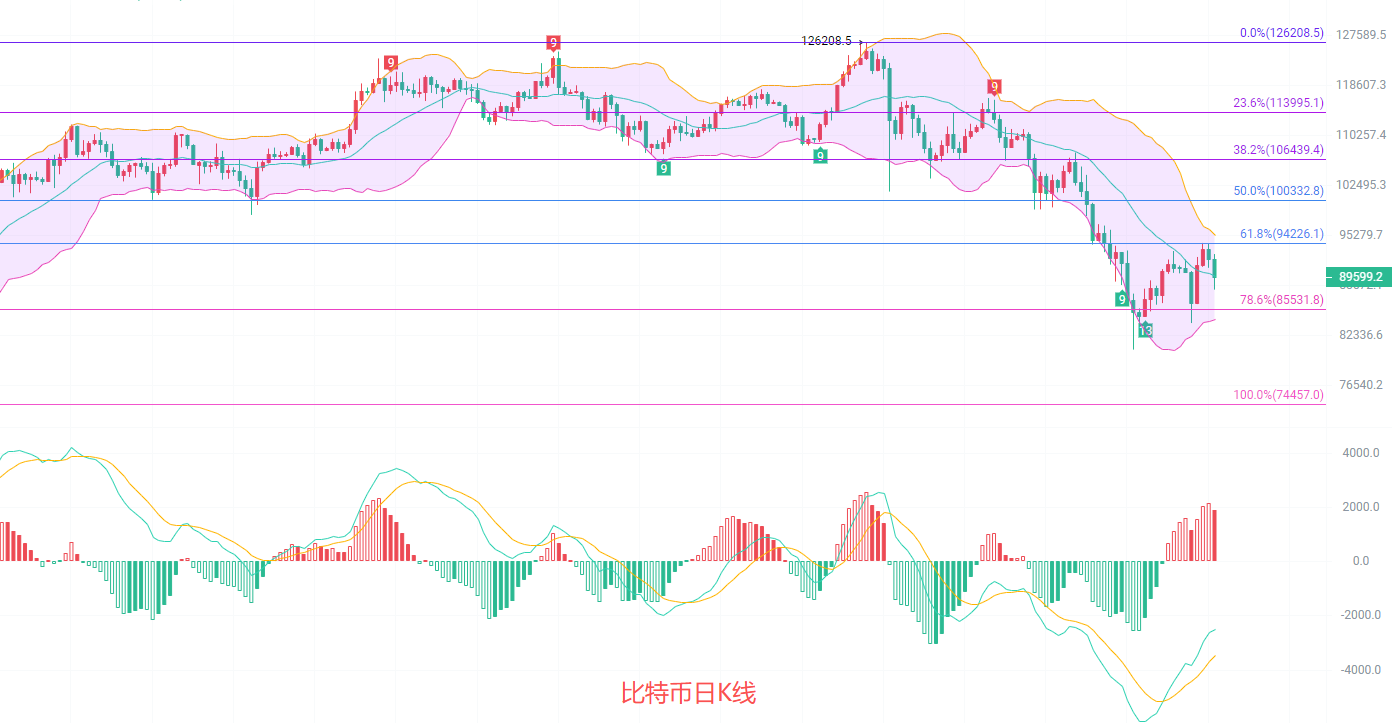The image size is (1392, 723).
Task: Select the 78.6%(85531.8) Fibonacci label
Action: click(1281, 300)
